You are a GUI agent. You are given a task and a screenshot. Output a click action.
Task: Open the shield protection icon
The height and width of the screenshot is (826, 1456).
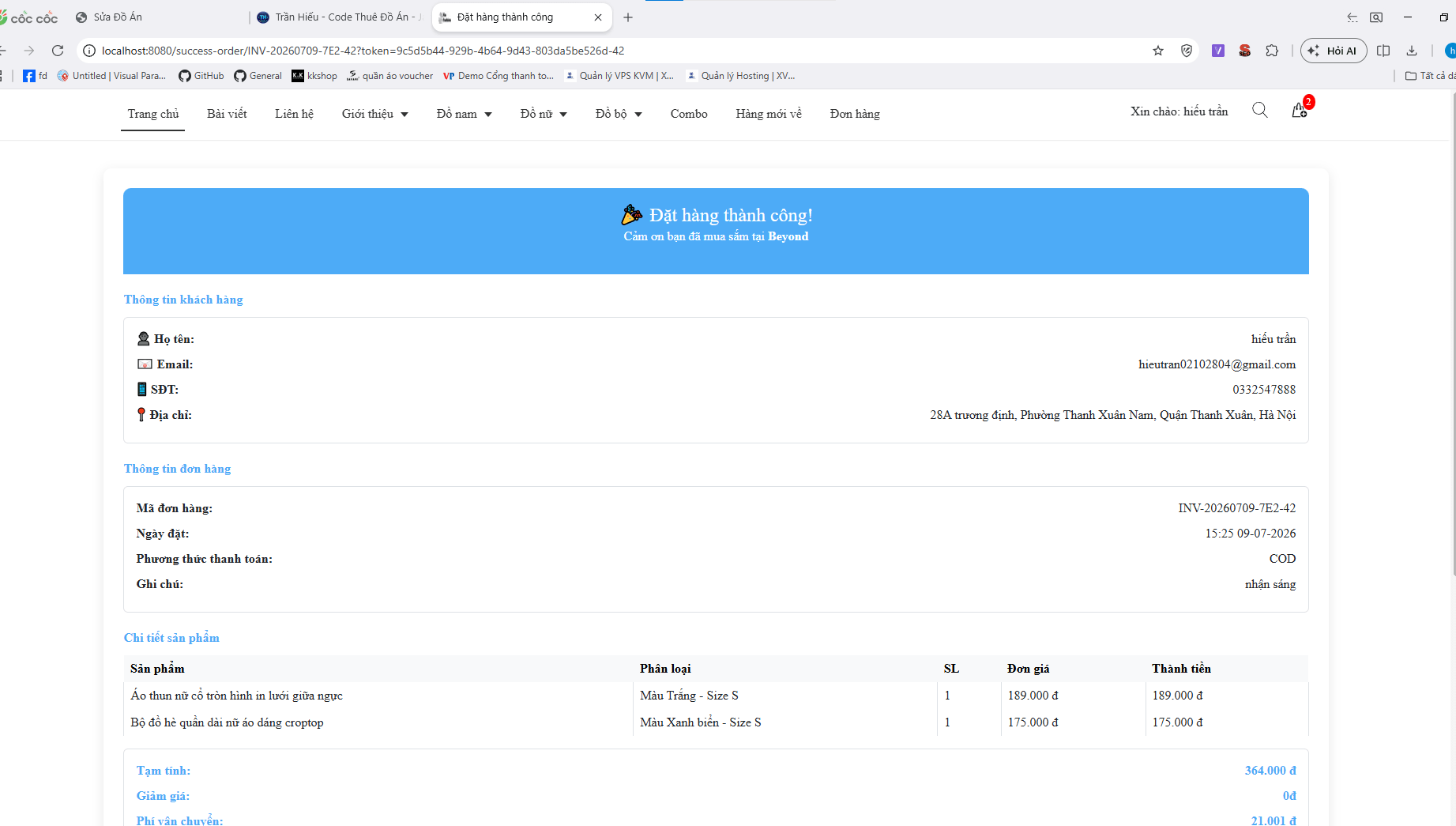pos(1187,51)
